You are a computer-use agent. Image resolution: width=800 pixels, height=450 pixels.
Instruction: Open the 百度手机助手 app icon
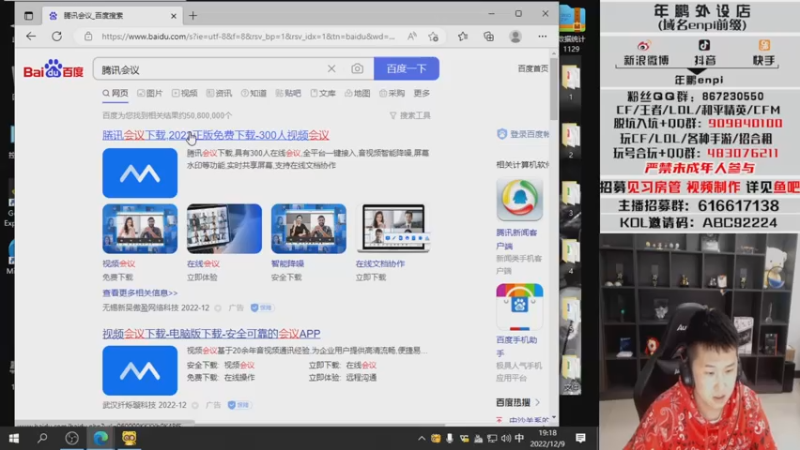(519, 307)
